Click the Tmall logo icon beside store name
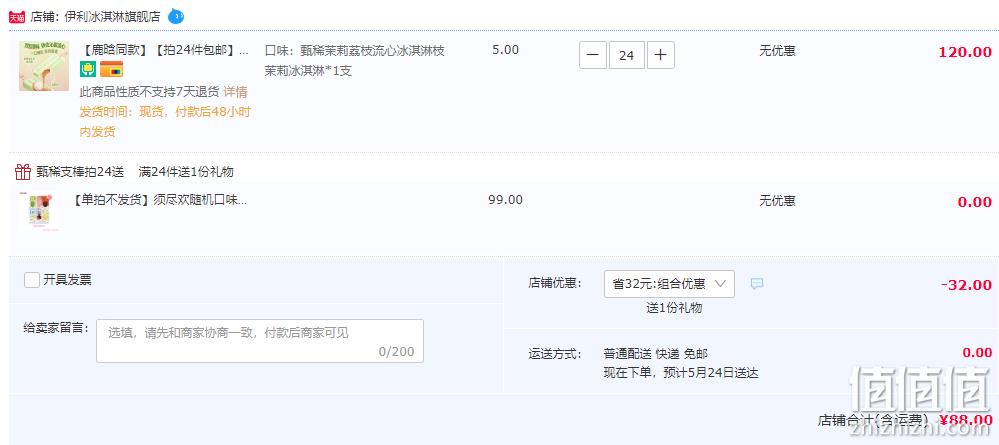Viewport: 999px width, 445px height. pos(17,17)
